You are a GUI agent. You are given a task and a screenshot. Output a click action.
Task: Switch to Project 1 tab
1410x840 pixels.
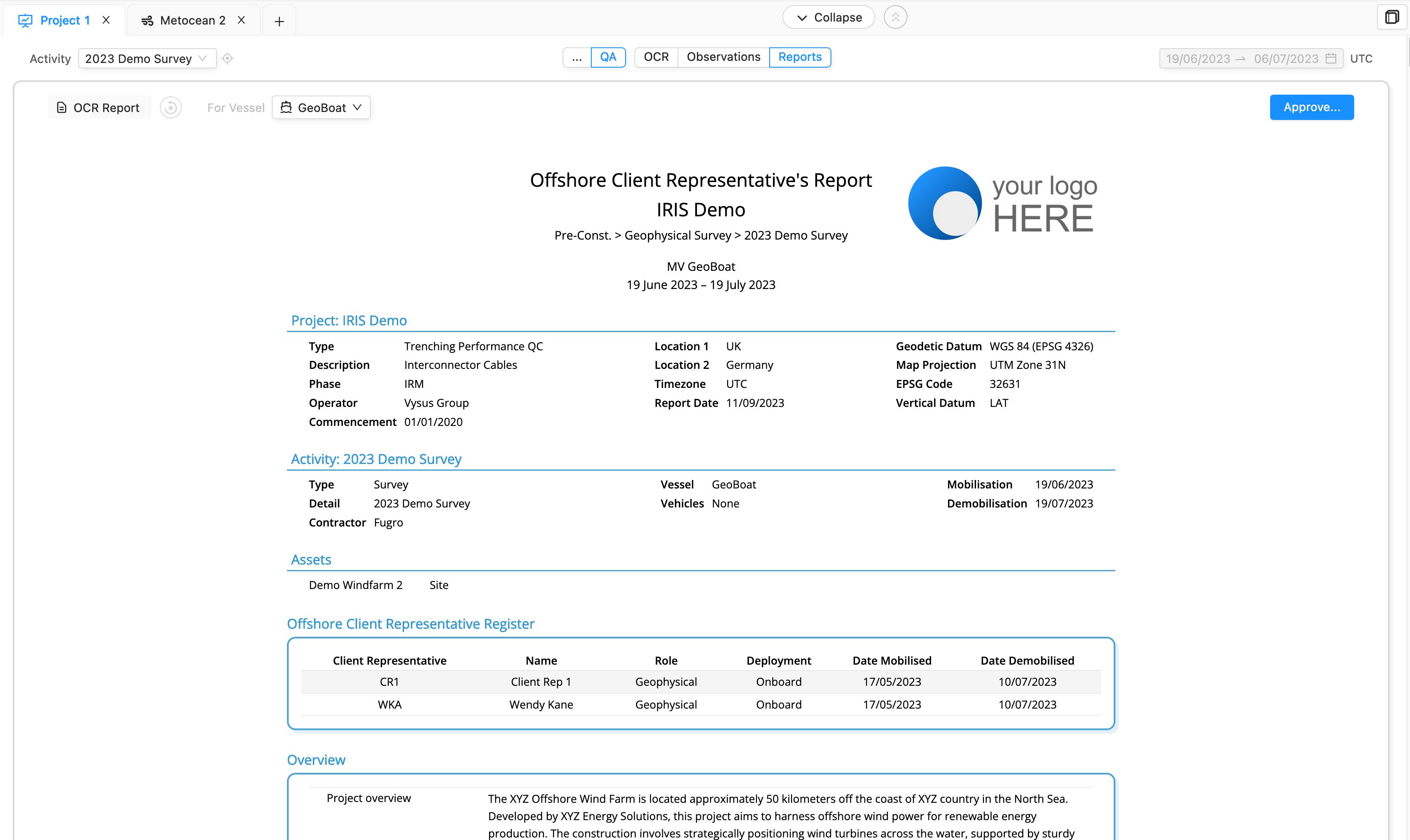pyautogui.click(x=65, y=20)
